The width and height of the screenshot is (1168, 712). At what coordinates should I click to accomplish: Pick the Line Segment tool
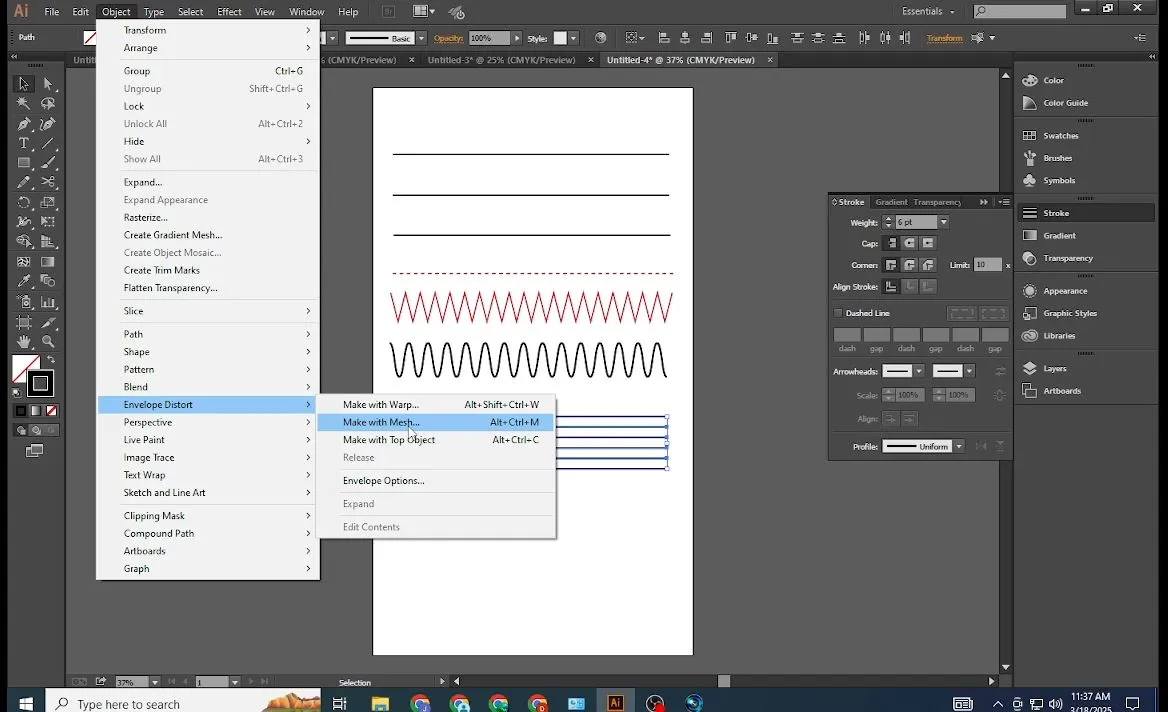[x=48, y=143]
